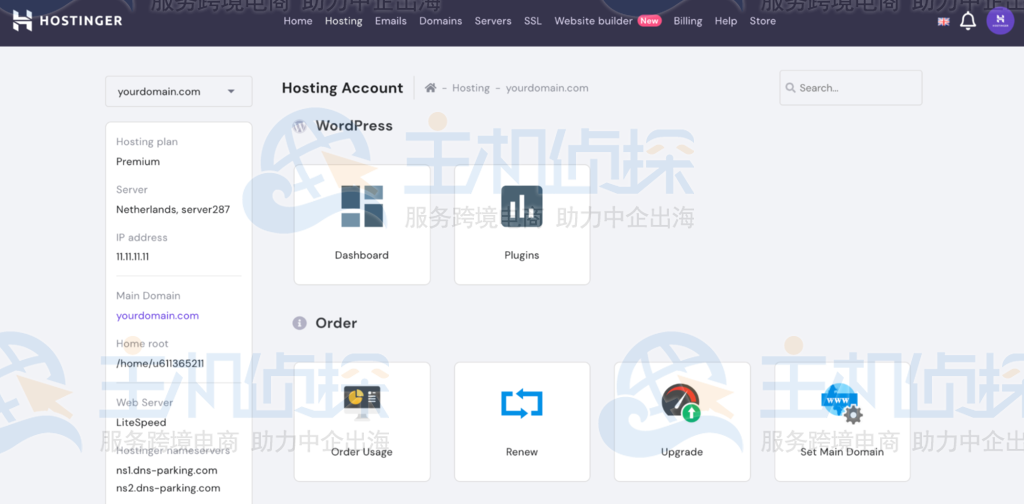1024x504 pixels.
Task: Open the WordPress Plugins icon
Action: pos(521,207)
